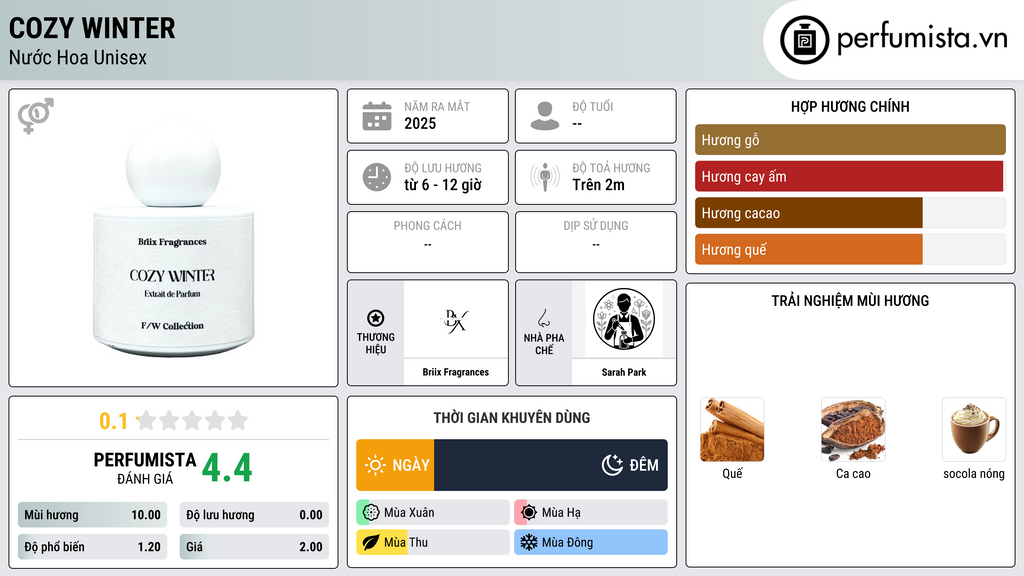Click the flower icon for Mùa Xuân
The image size is (1024, 576).
(x=371, y=513)
